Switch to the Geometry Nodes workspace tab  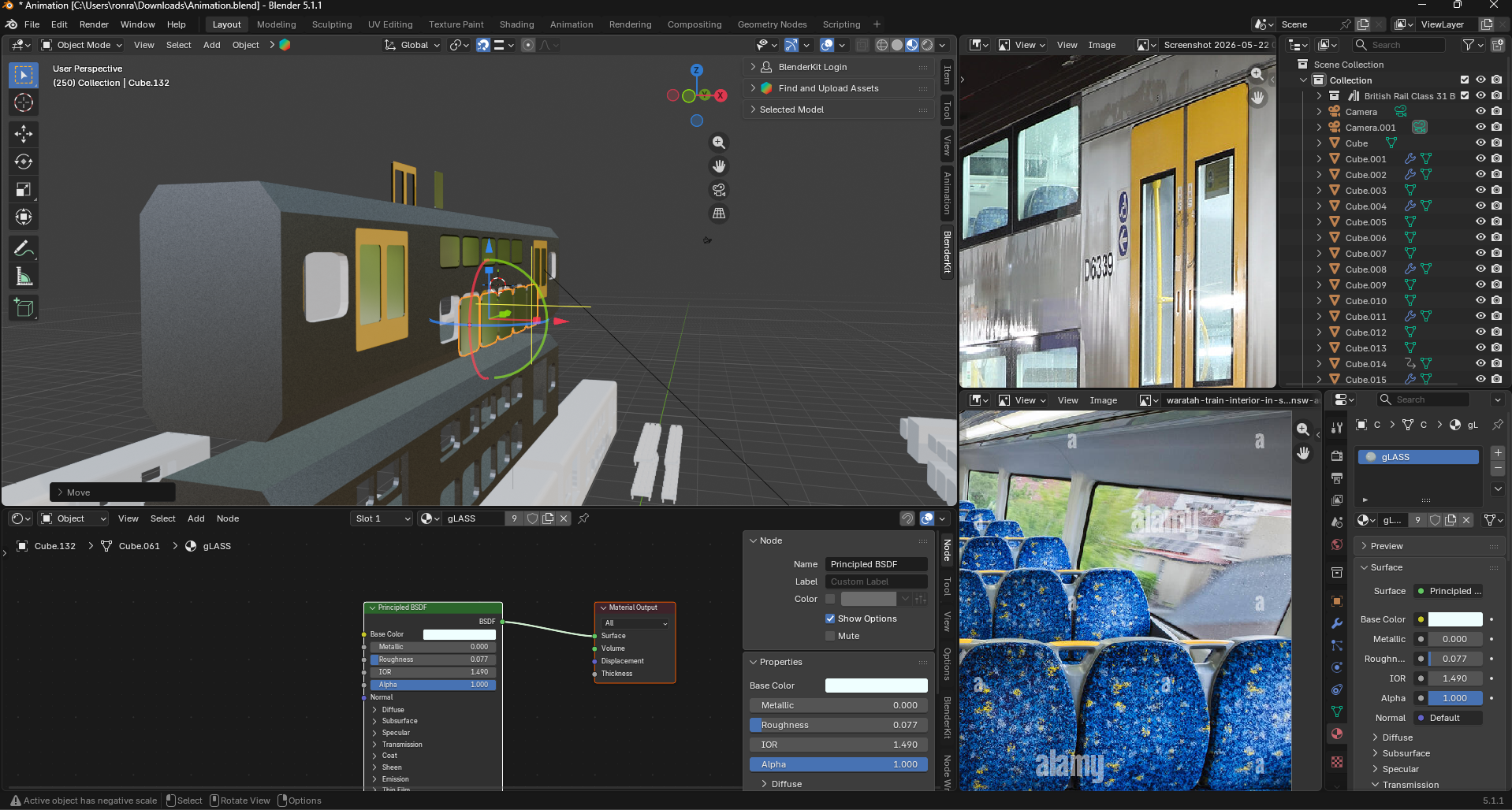pos(772,24)
